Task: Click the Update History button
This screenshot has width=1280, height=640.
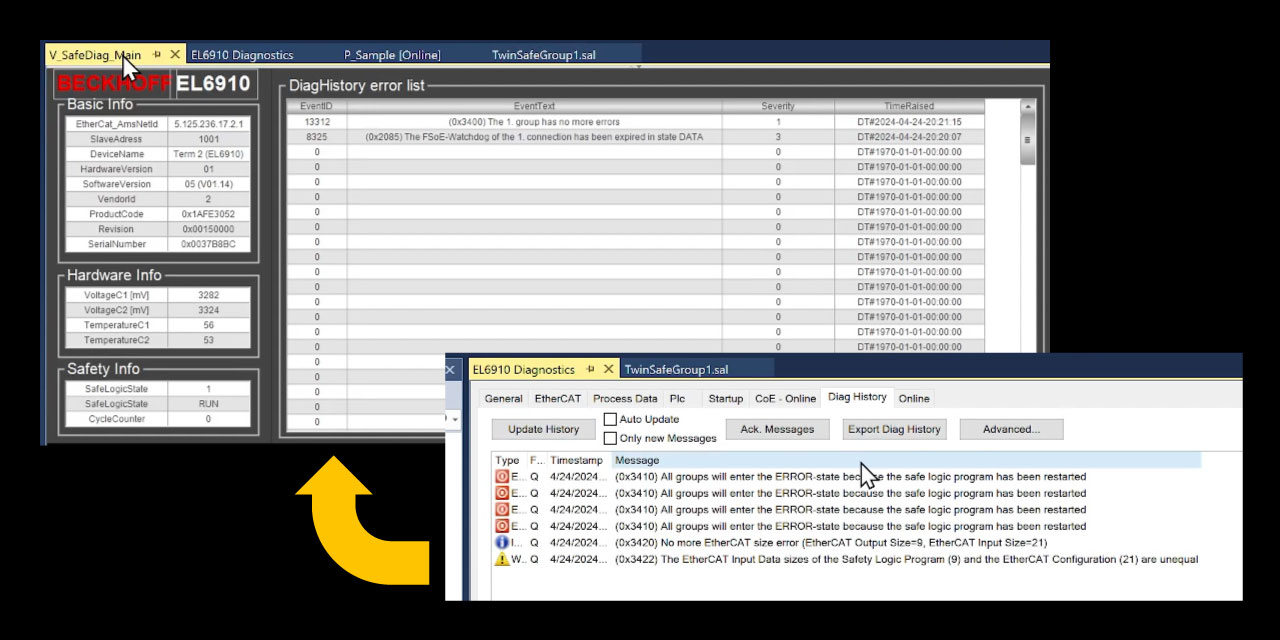Action: click(x=542, y=429)
